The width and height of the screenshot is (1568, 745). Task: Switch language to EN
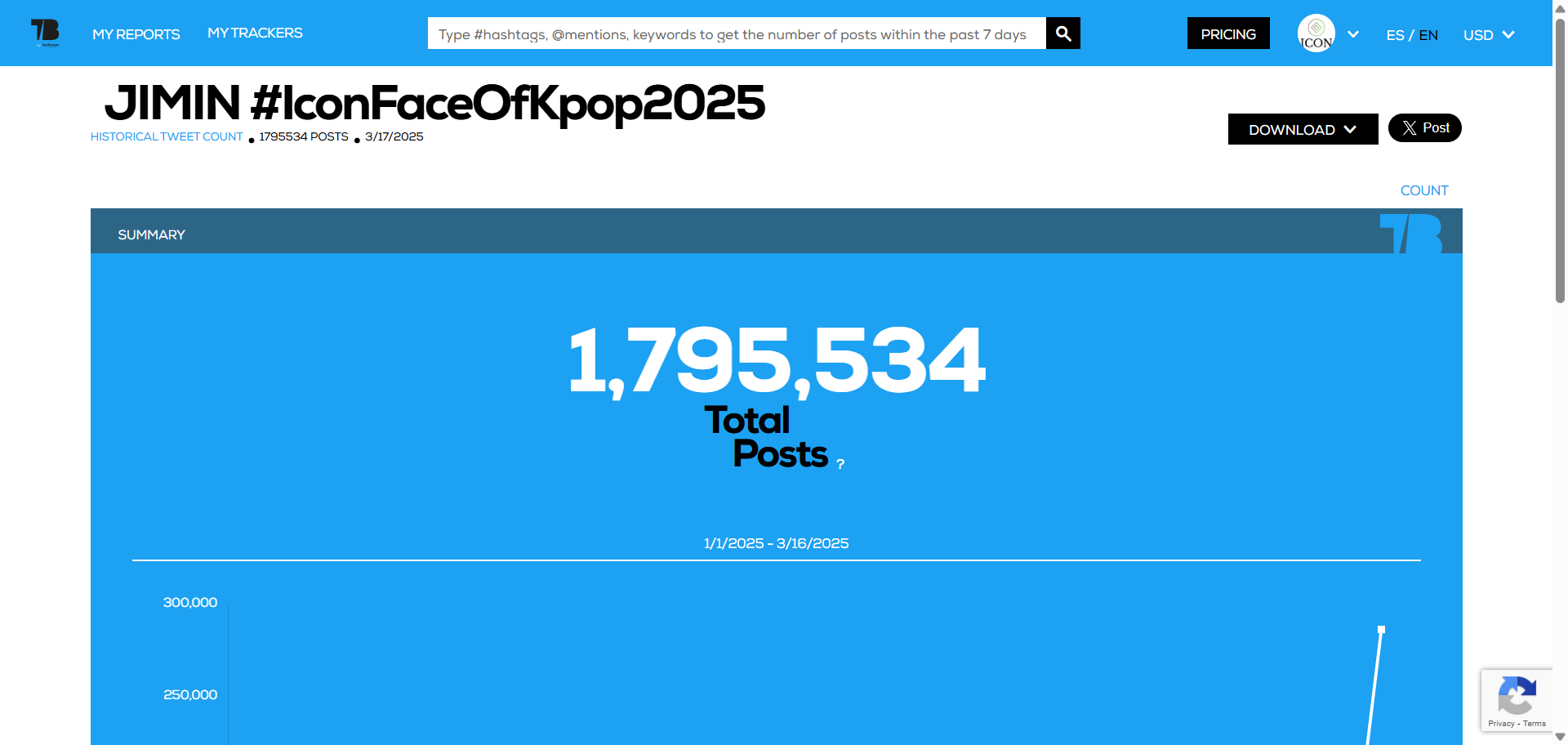1428,35
